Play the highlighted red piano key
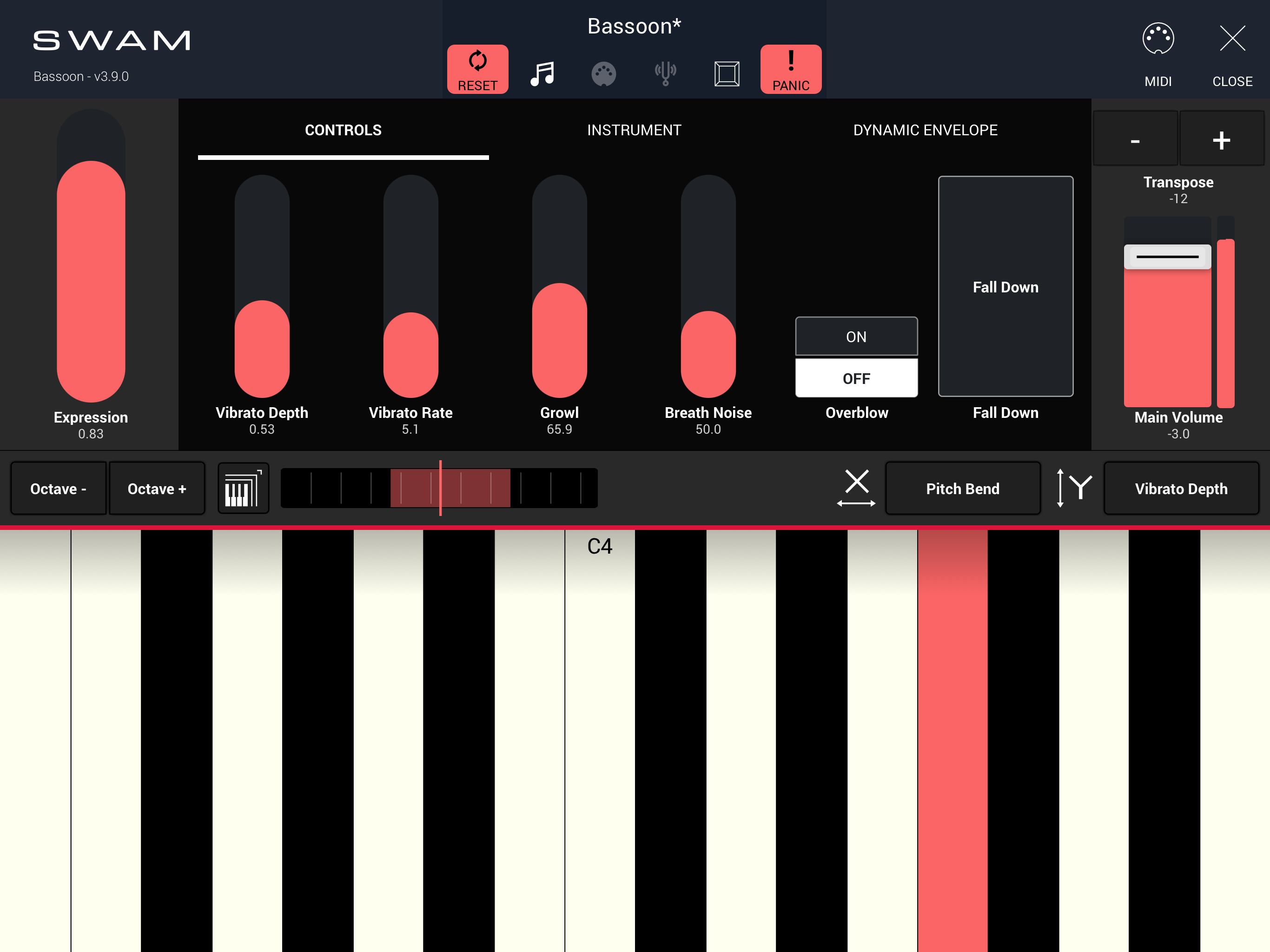The width and height of the screenshot is (1270, 952). [952, 740]
